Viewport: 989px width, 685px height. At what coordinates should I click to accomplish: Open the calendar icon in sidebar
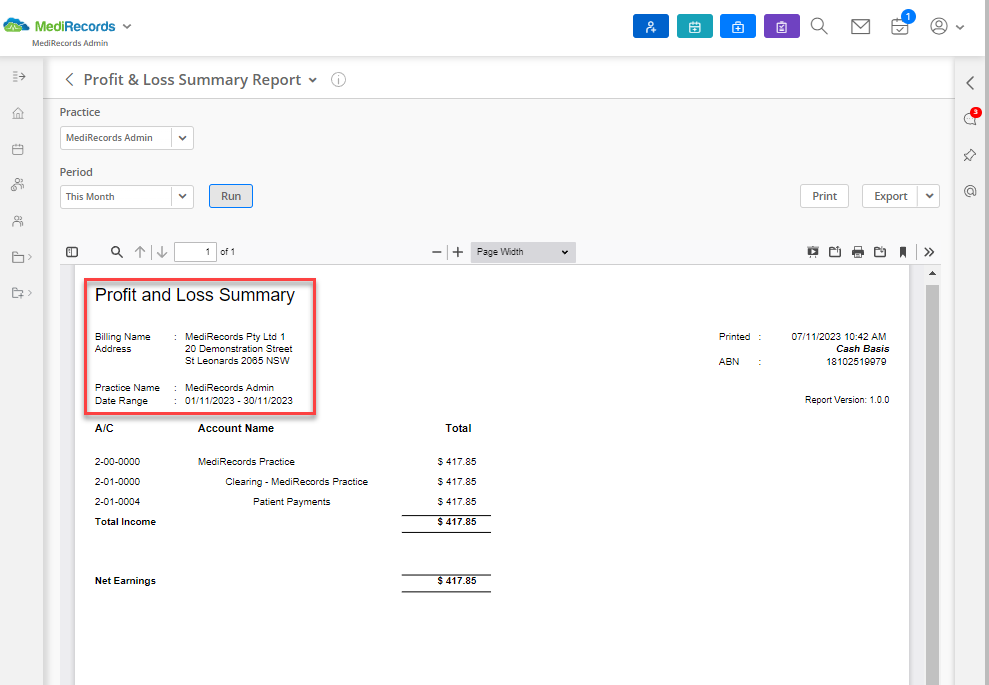point(18,149)
